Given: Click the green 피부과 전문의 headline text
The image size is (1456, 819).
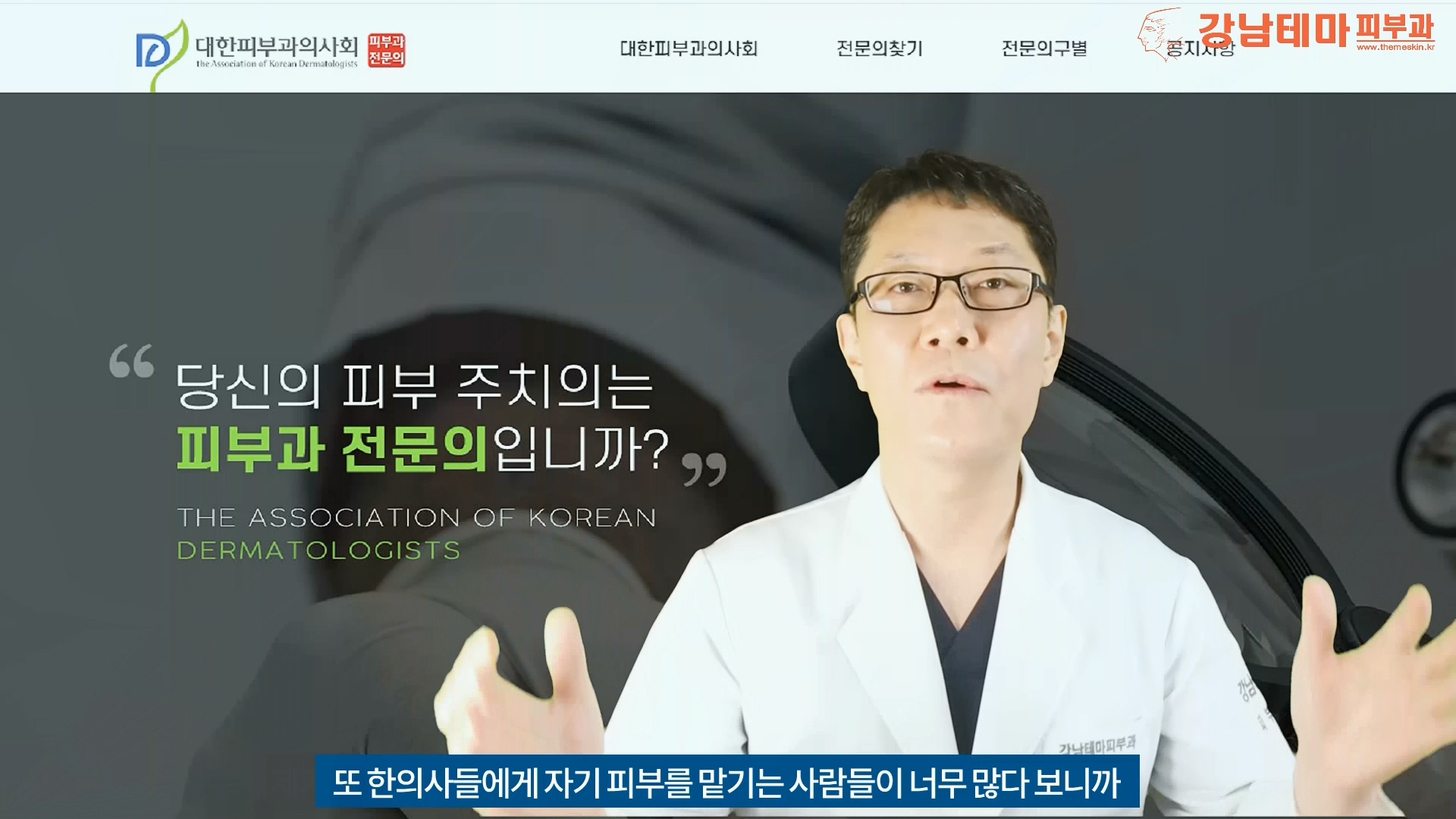Looking at the screenshot, I should [x=332, y=449].
